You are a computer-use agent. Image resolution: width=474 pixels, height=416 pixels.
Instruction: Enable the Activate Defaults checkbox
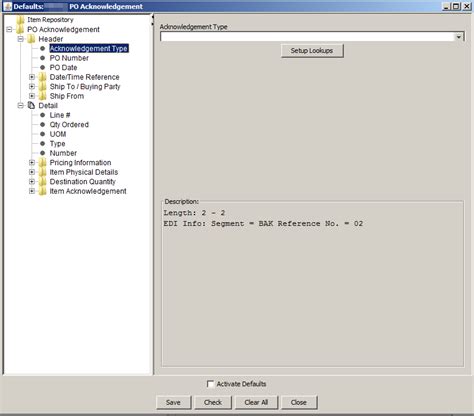coord(210,384)
